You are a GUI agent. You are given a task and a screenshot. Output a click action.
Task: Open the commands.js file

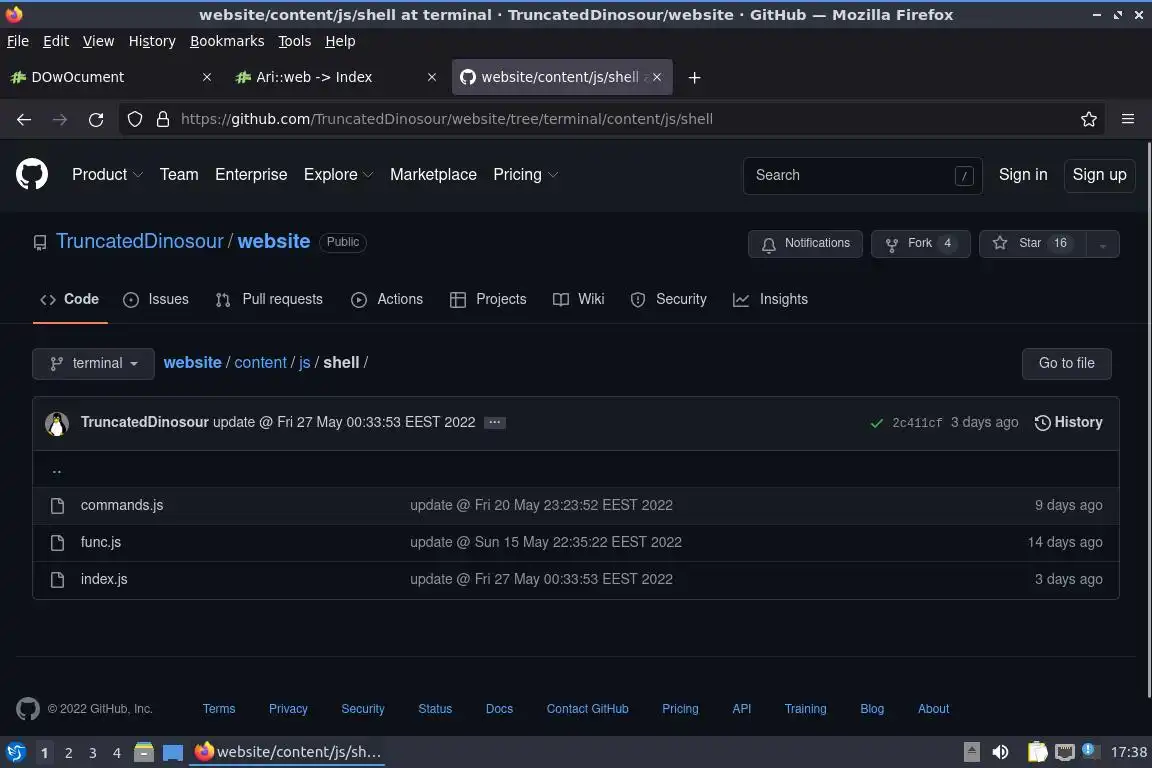point(122,506)
